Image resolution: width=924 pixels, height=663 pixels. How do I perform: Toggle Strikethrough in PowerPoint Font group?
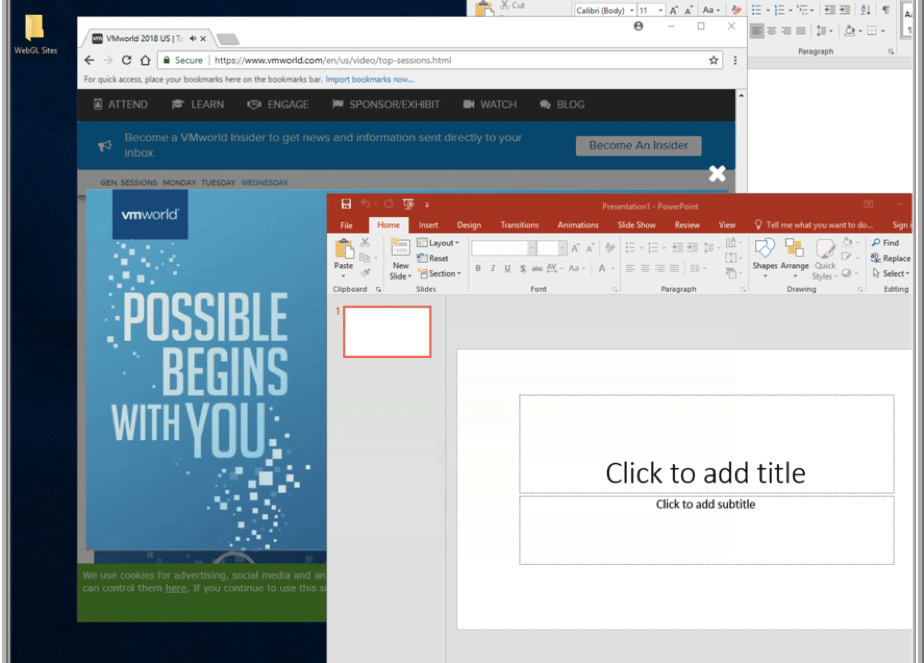[x=537, y=269]
